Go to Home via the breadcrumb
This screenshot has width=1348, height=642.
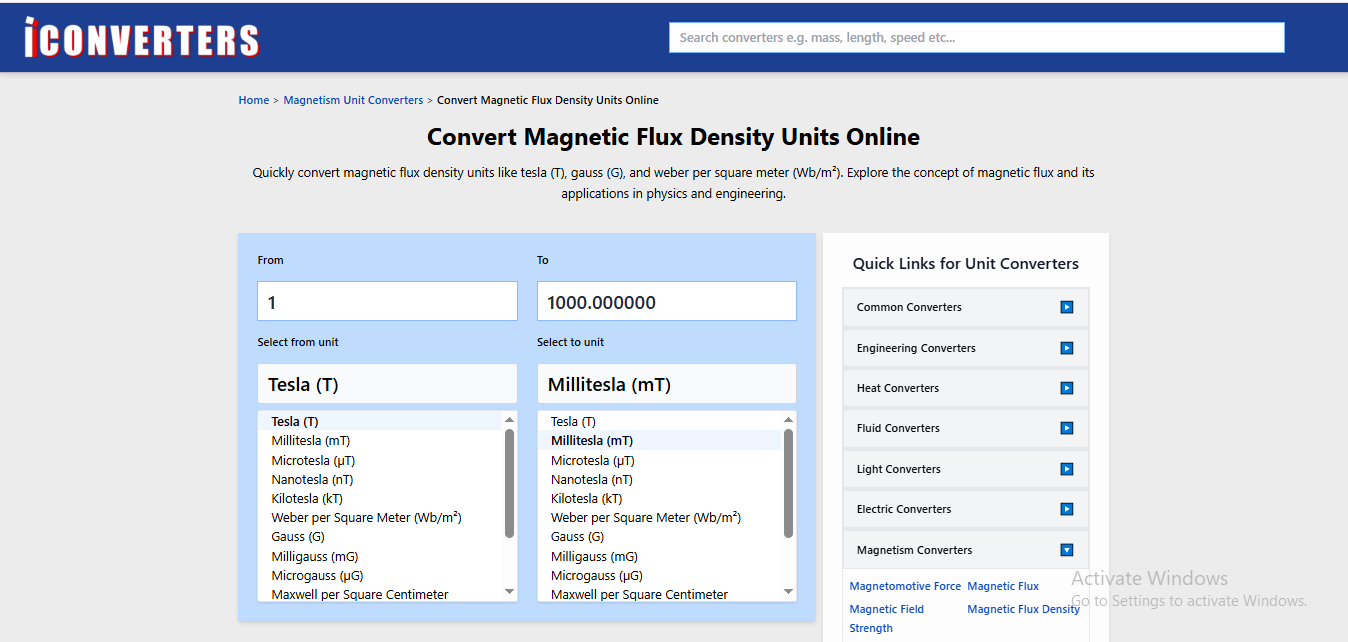click(x=253, y=99)
